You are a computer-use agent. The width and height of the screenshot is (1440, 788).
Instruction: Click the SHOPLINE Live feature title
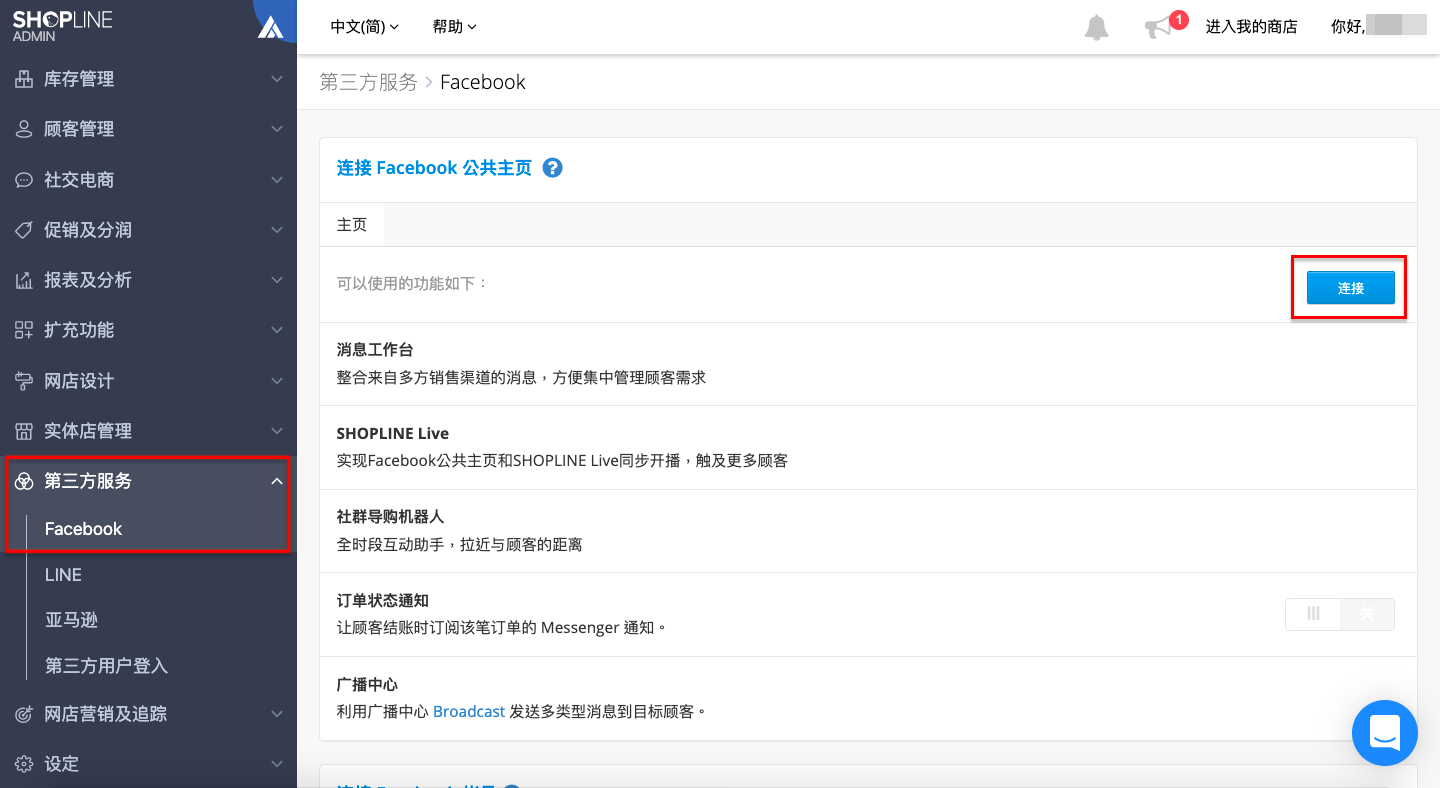point(393,433)
